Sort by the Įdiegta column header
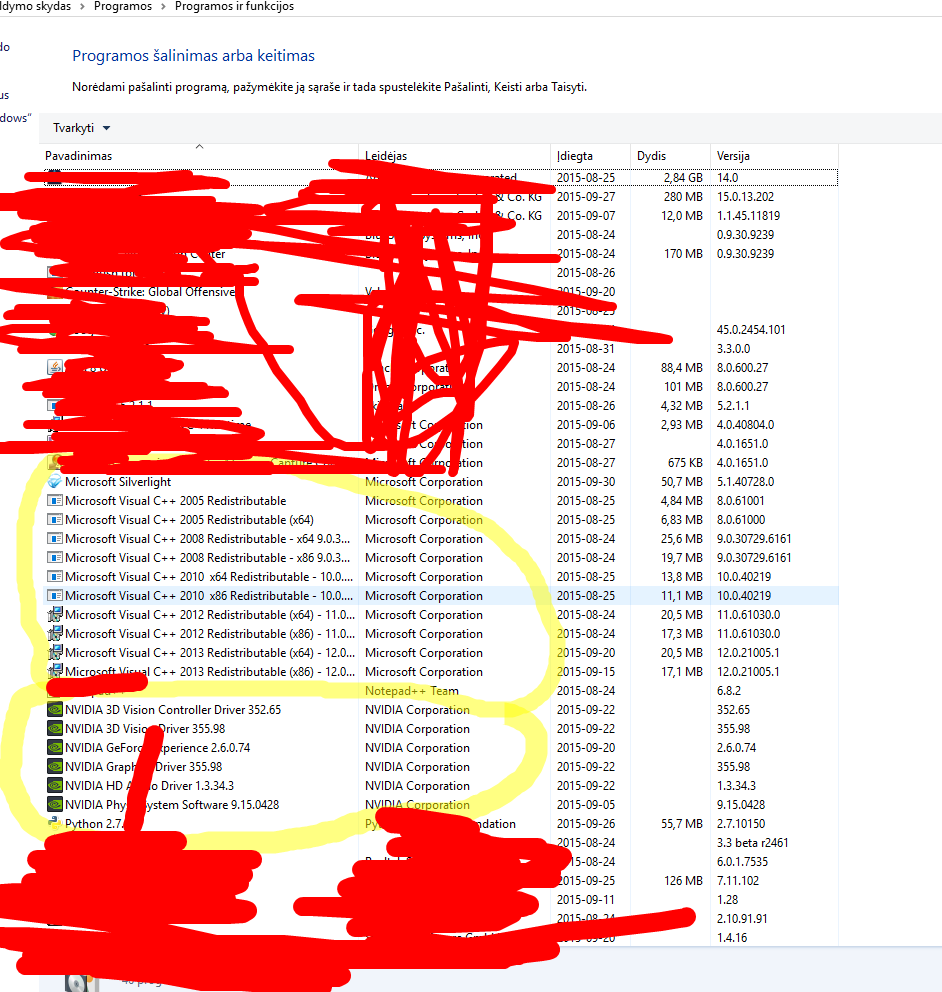 (x=590, y=156)
